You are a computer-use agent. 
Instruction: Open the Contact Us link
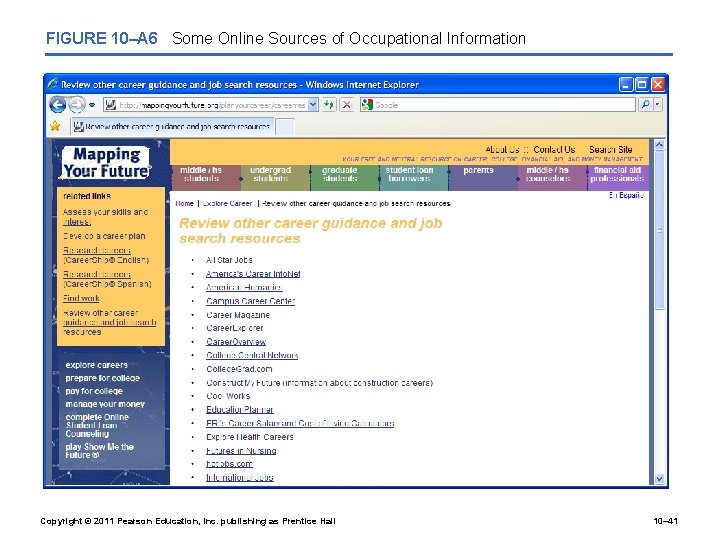554,150
